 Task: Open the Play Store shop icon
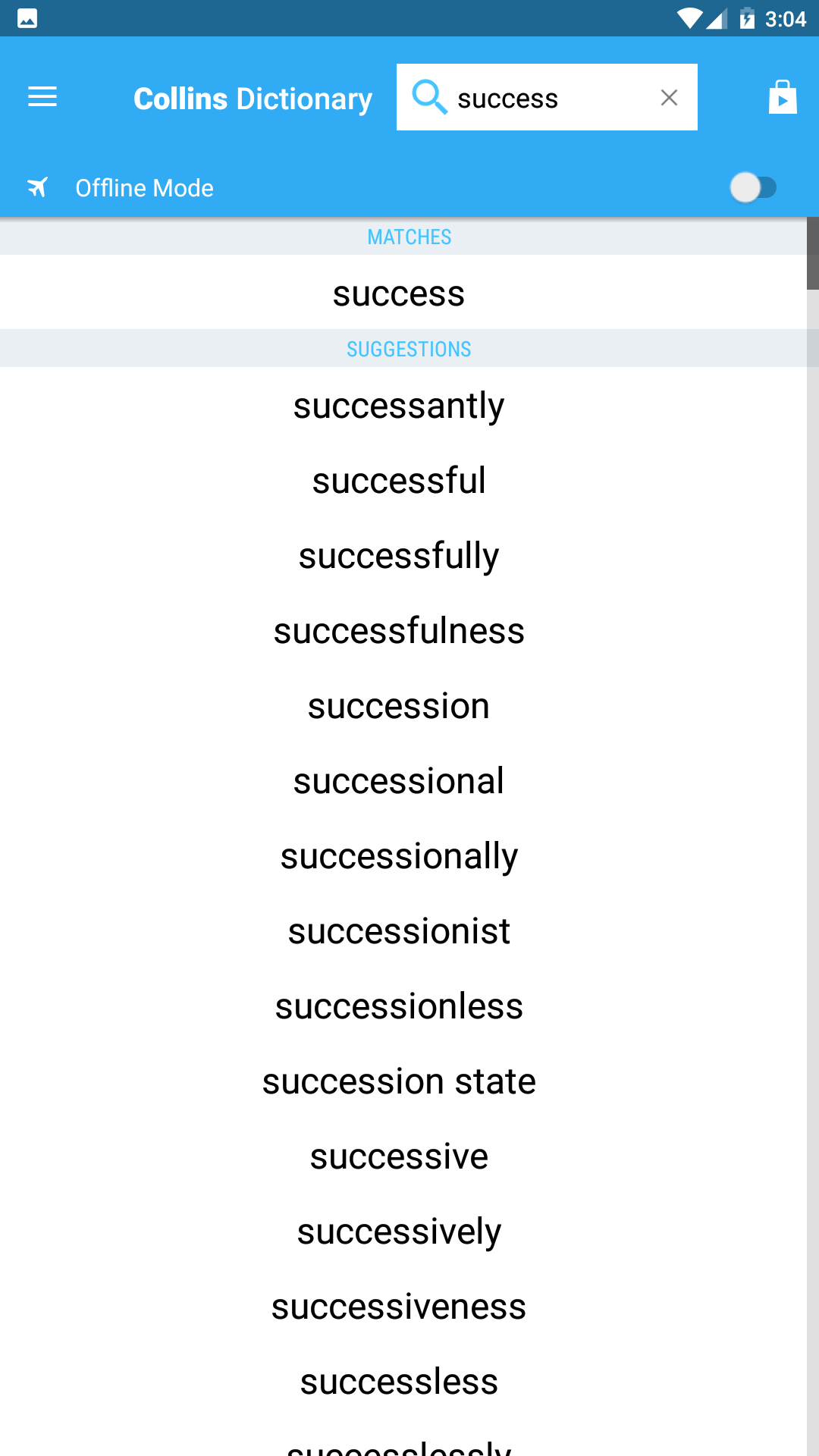[783, 97]
